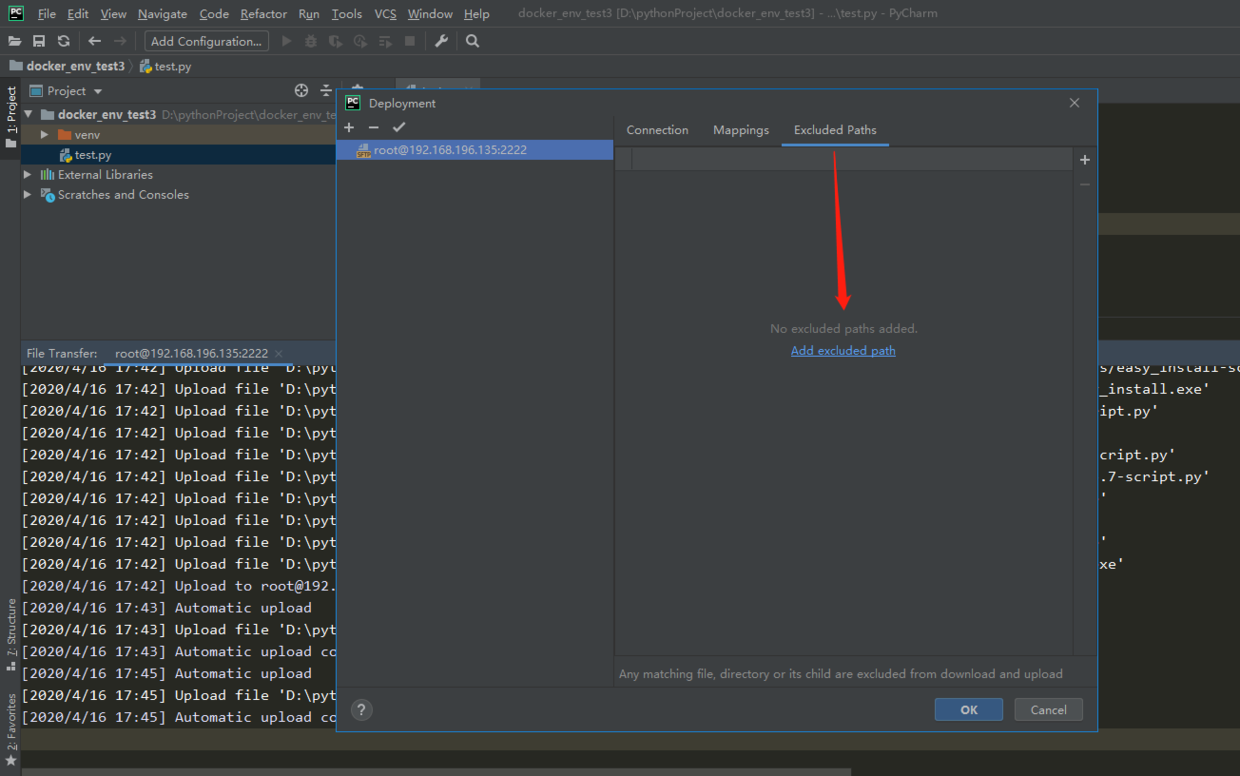Screen dimensions: 1240x776
Task: Add a new deployment server with plus icon
Action: click(x=349, y=128)
